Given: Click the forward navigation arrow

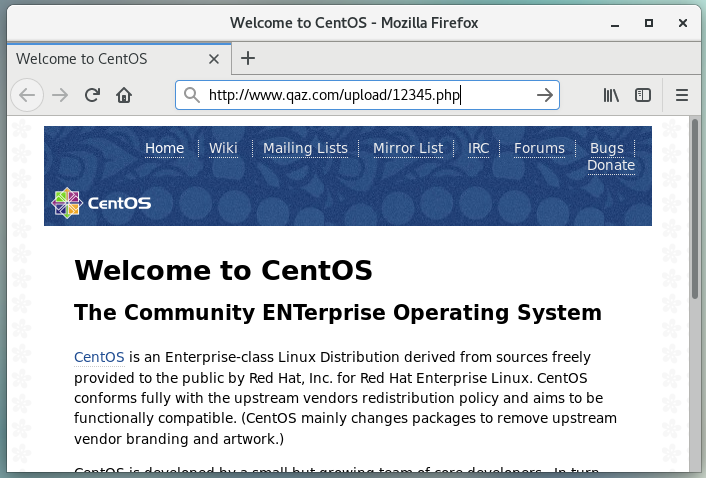Looking at the screenshot, I should click(x=60, y=95).
